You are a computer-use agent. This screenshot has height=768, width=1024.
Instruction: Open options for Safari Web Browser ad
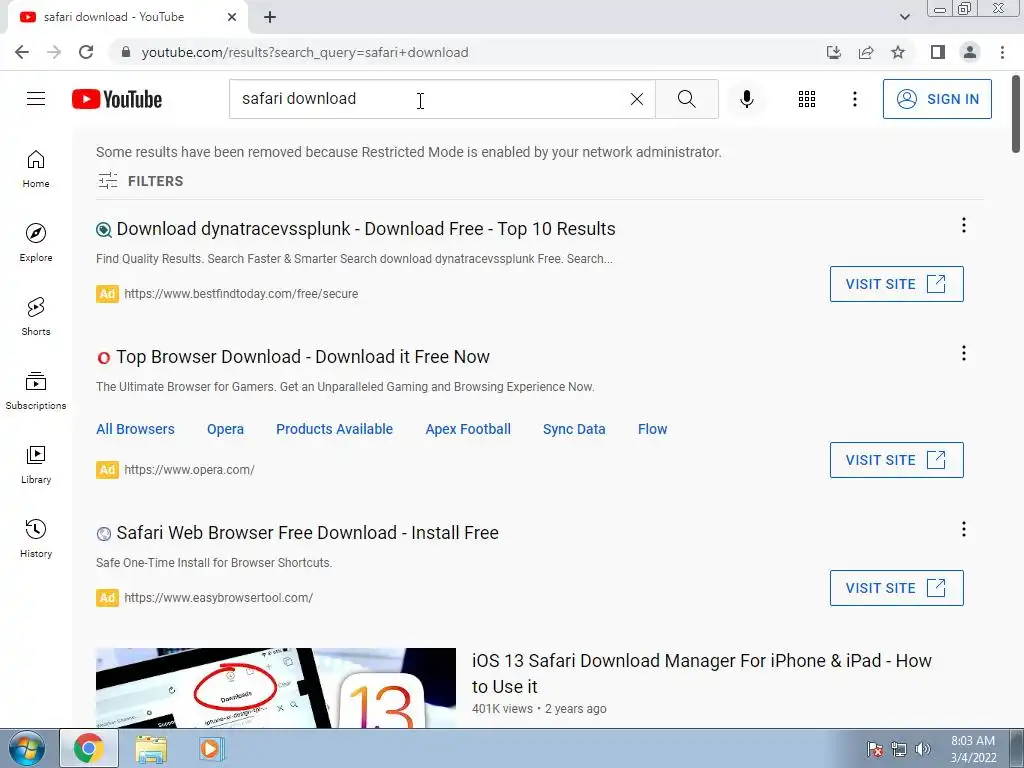click(963, 529)
